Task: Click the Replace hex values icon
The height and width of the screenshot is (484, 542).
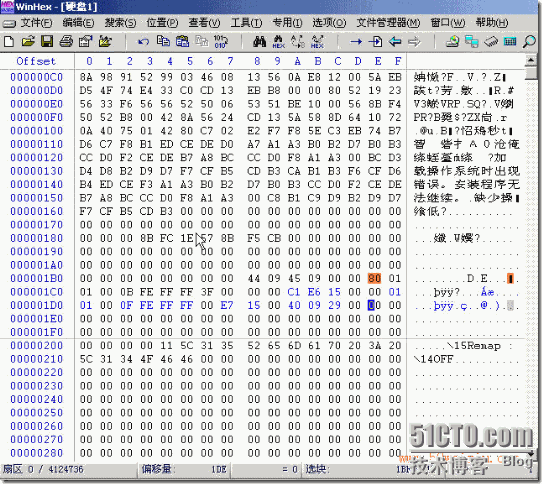Action: [x=317, y=42]
